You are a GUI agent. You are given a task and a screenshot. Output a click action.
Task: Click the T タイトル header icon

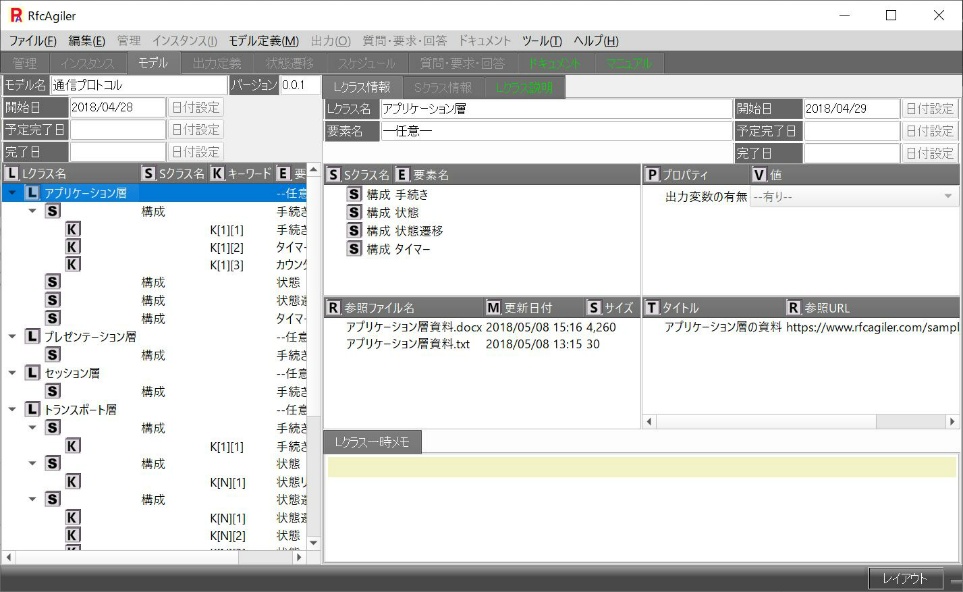[652, 308]
